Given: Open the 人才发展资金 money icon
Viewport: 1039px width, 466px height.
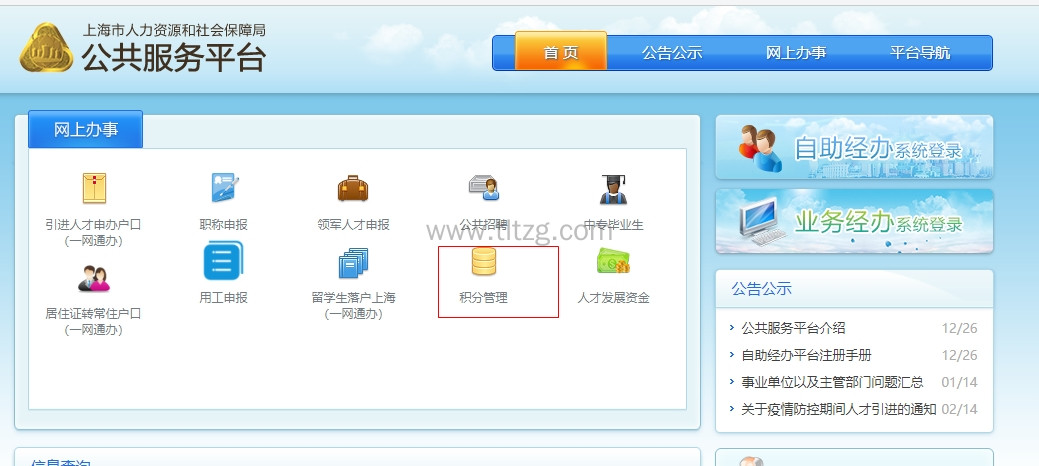Looking at the screenshot, I should pyautogui.click(x=613, y=262).
